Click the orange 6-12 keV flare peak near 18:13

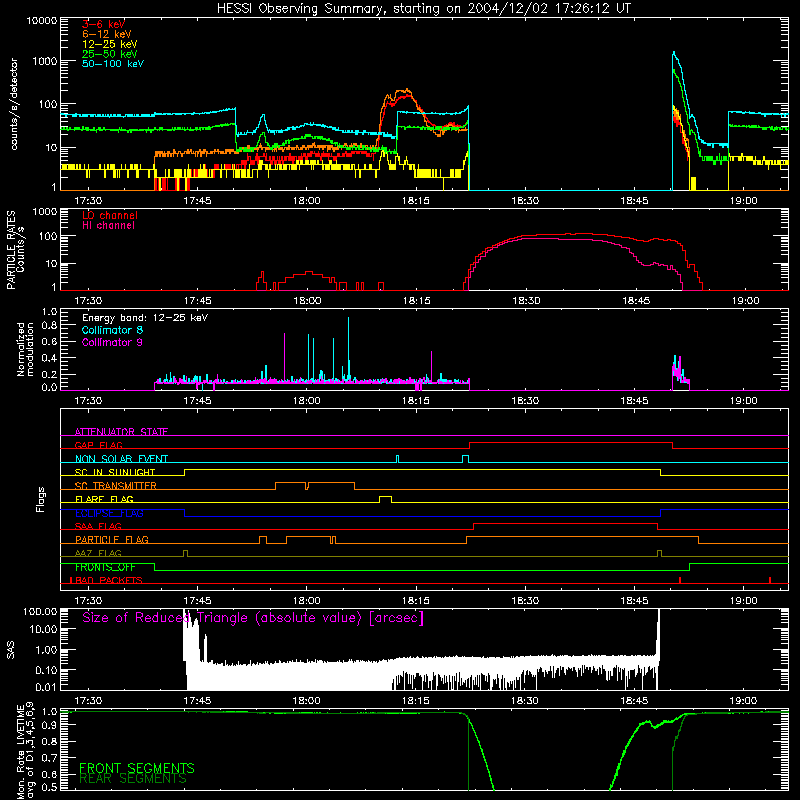[x=406, y=90]
